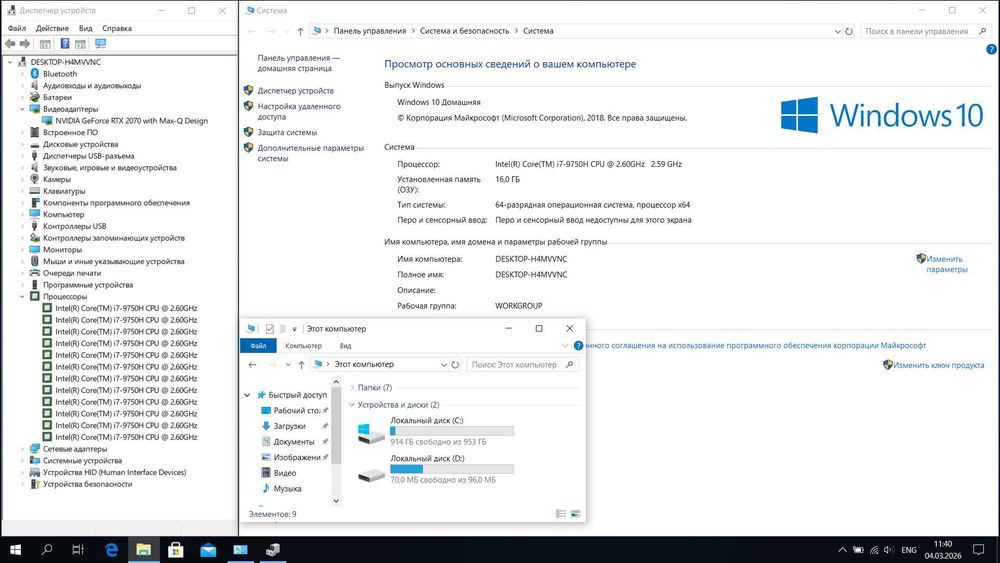
Task: Open Вид ribbon tab in Explorer
Action: [x=345, y=346]
